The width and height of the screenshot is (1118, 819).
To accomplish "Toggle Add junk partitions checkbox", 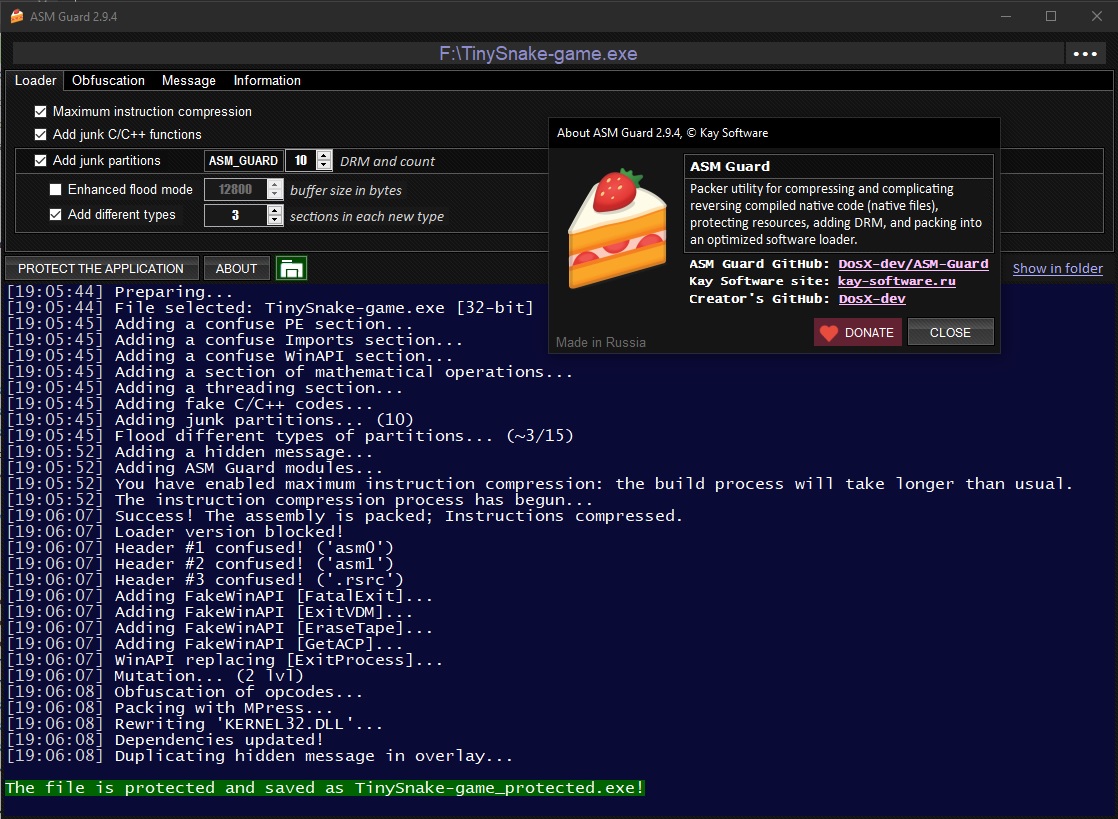I will (x=41, y=160).
